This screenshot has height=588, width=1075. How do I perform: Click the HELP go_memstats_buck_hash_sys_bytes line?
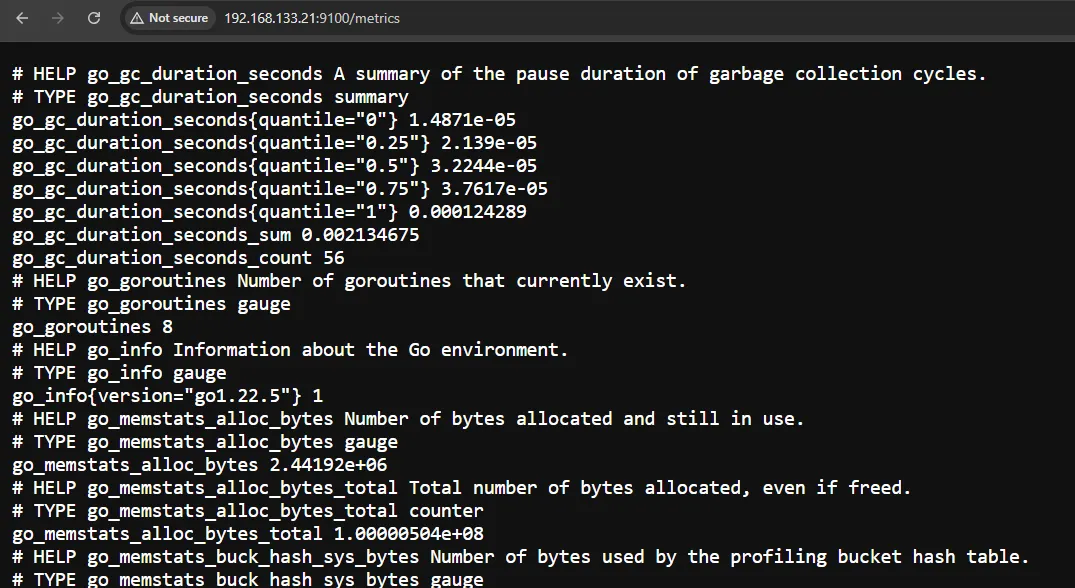coord(520,557)
